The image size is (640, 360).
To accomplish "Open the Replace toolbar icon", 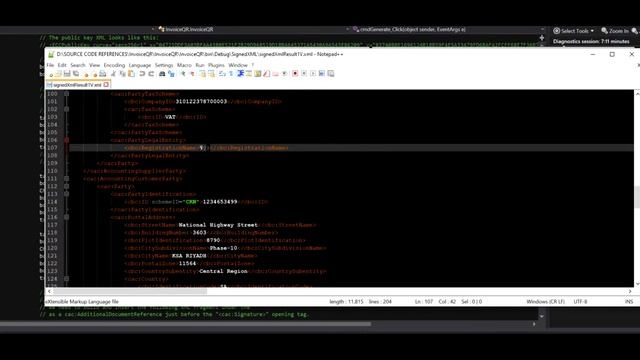I will [x=171, y=74].
